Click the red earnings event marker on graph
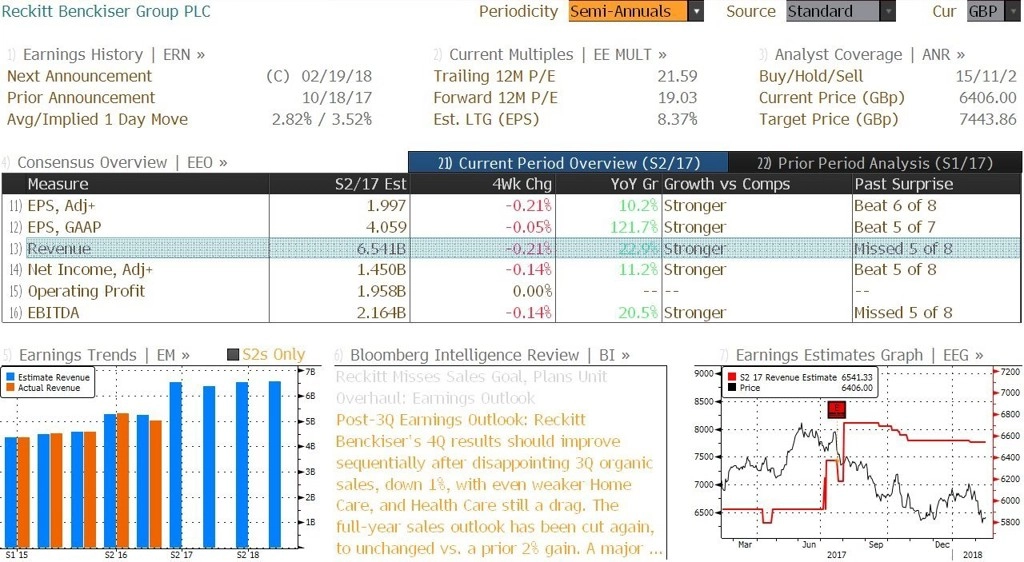 coord(837,409)
